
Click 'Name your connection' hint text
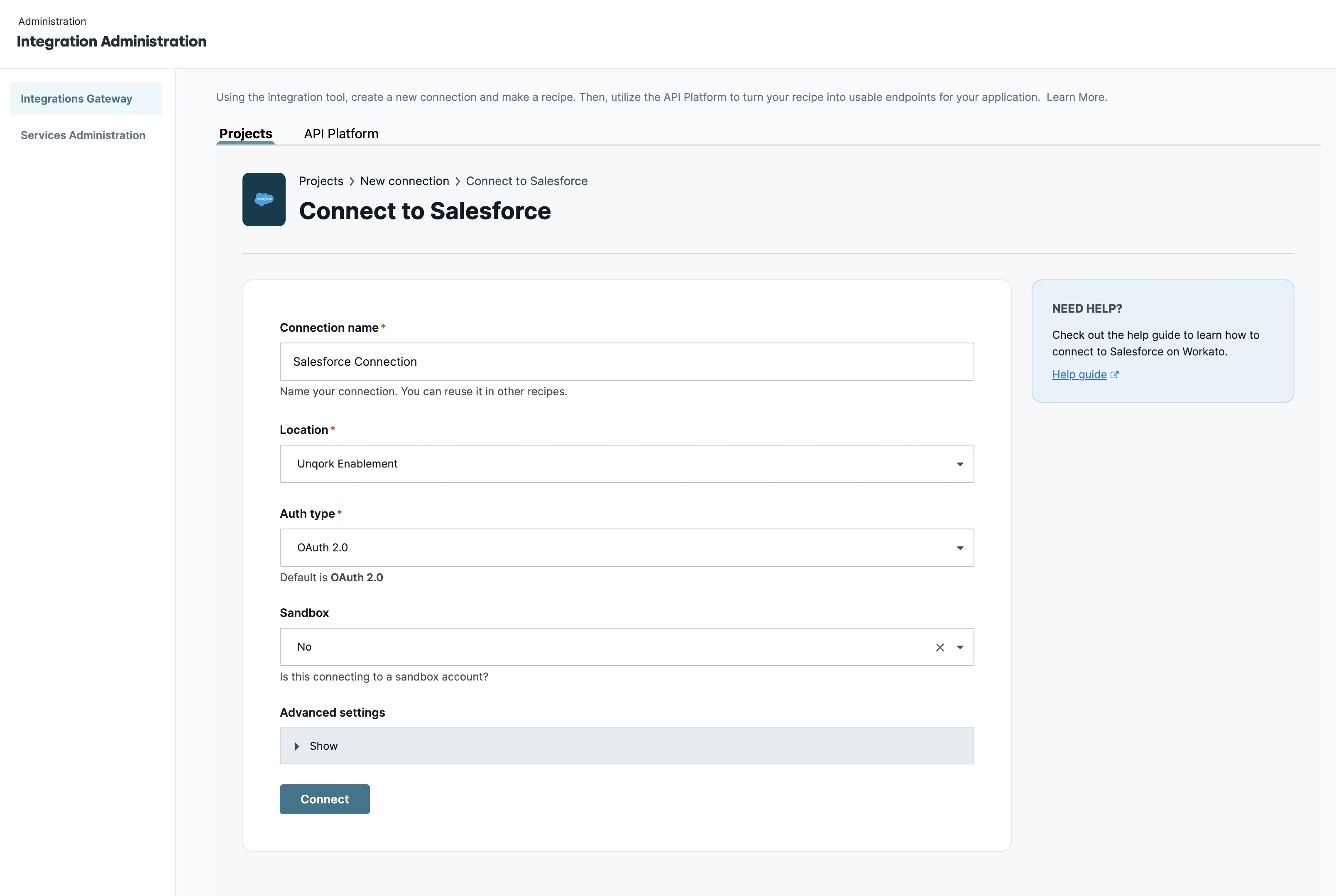click(x=423, y=392)
